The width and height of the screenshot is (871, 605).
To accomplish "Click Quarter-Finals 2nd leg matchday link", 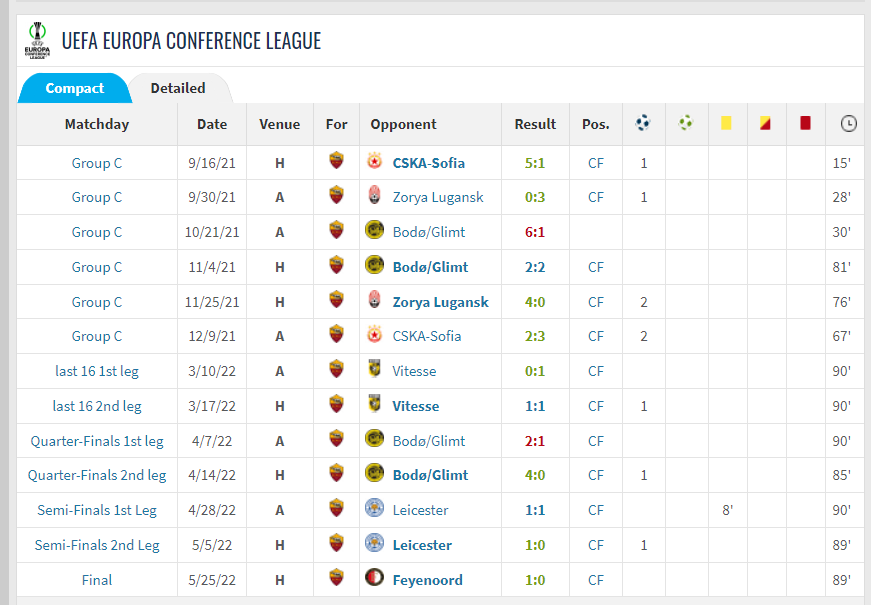I will (97, 475).
